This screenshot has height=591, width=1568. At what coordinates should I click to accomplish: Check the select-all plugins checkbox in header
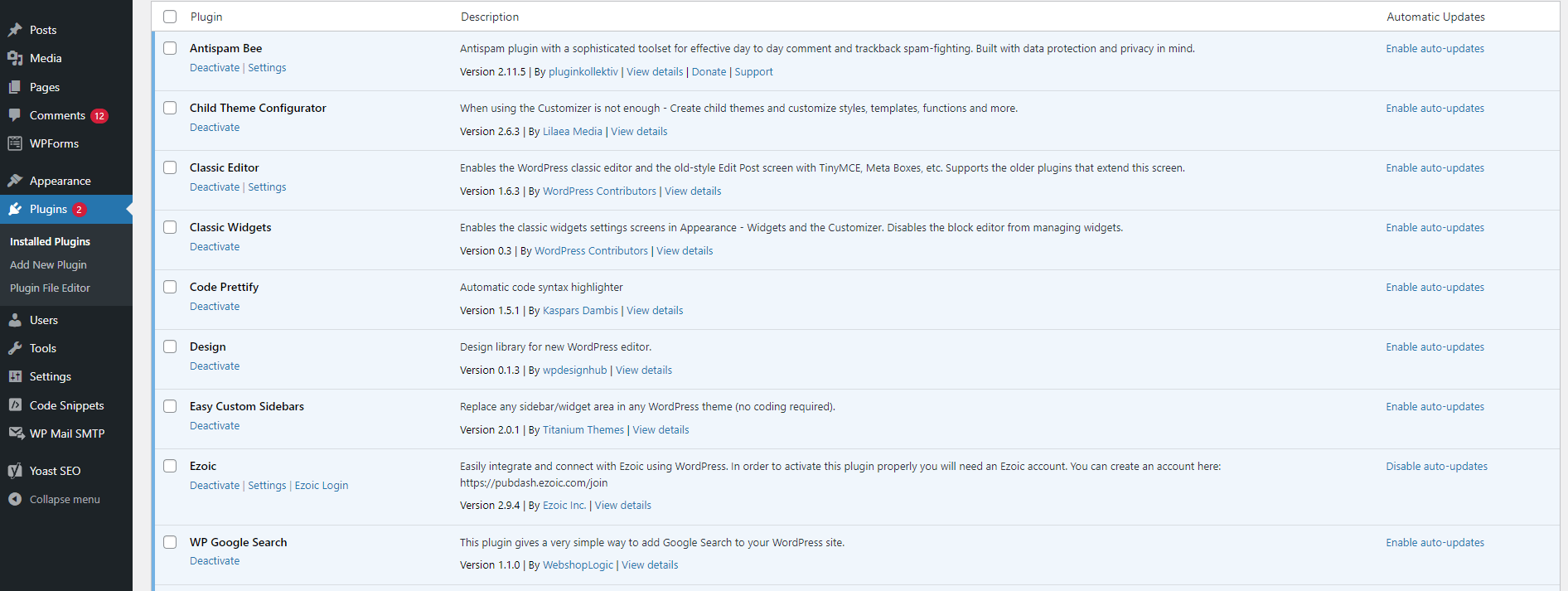(170, 17)
